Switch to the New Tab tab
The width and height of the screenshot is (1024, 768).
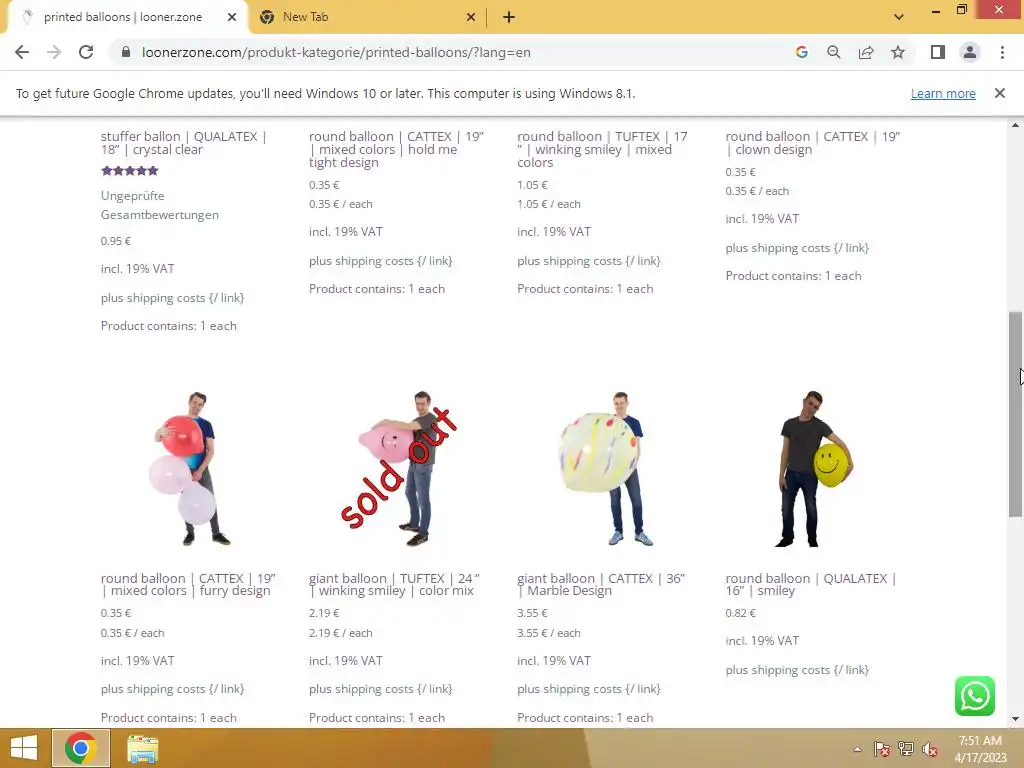pos(366,17)
